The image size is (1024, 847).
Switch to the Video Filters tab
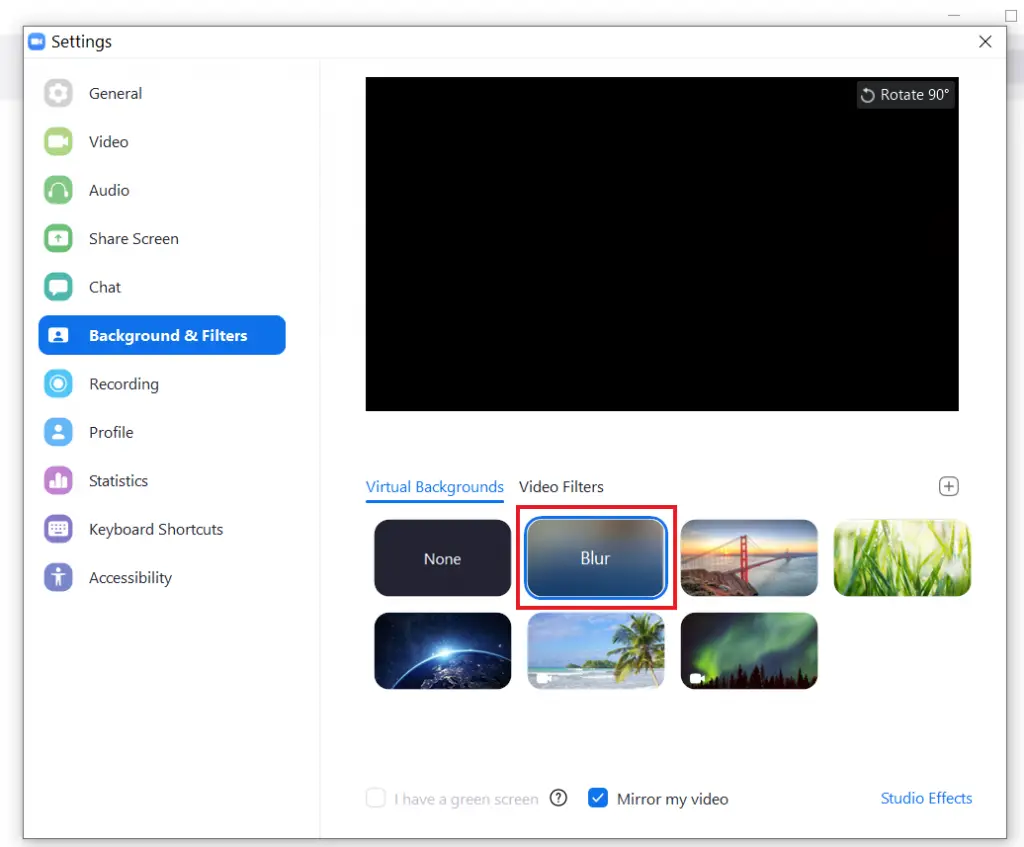[561, 487]
